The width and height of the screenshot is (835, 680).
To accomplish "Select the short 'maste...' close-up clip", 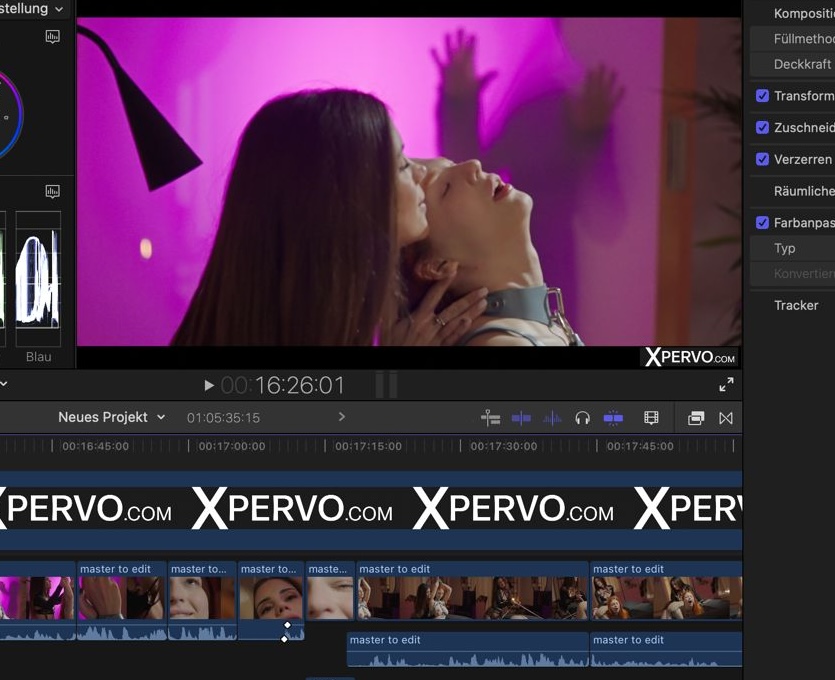I will click(x=330, y=591).
